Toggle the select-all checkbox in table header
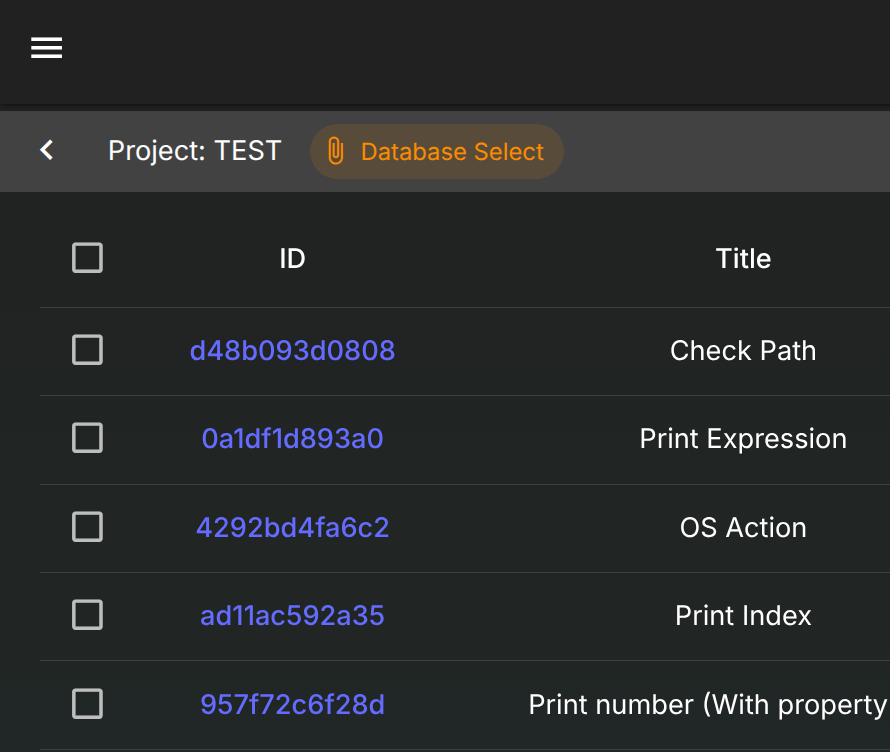The image size is (890, 752). coord(88,258)
